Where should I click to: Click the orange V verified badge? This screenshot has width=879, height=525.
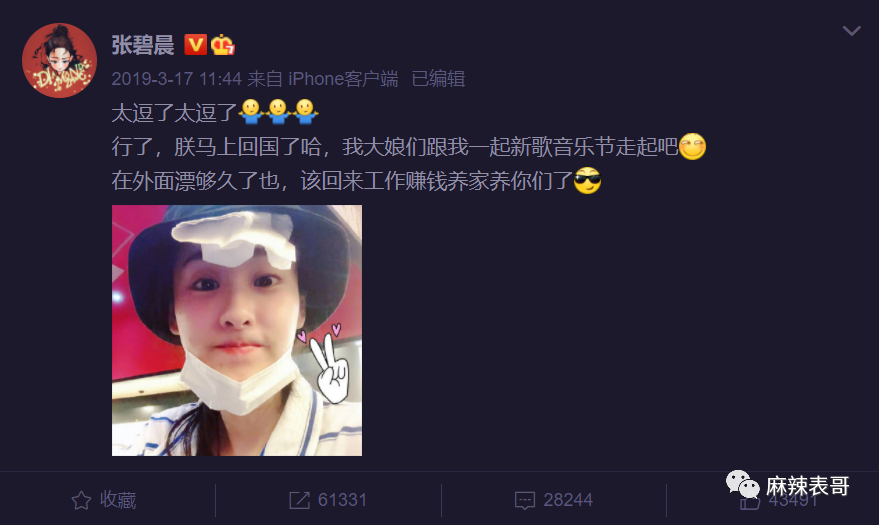pos(196,45)
